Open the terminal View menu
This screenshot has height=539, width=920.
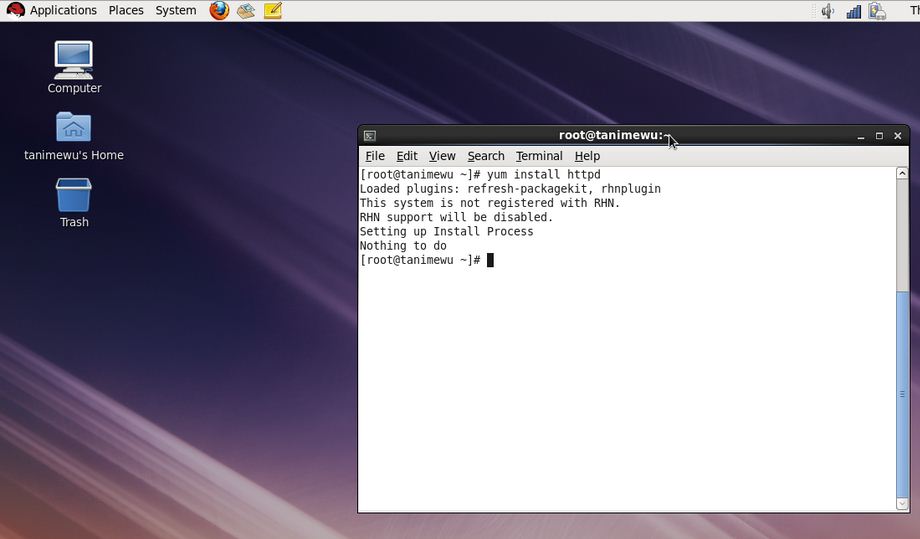[442, 156]
